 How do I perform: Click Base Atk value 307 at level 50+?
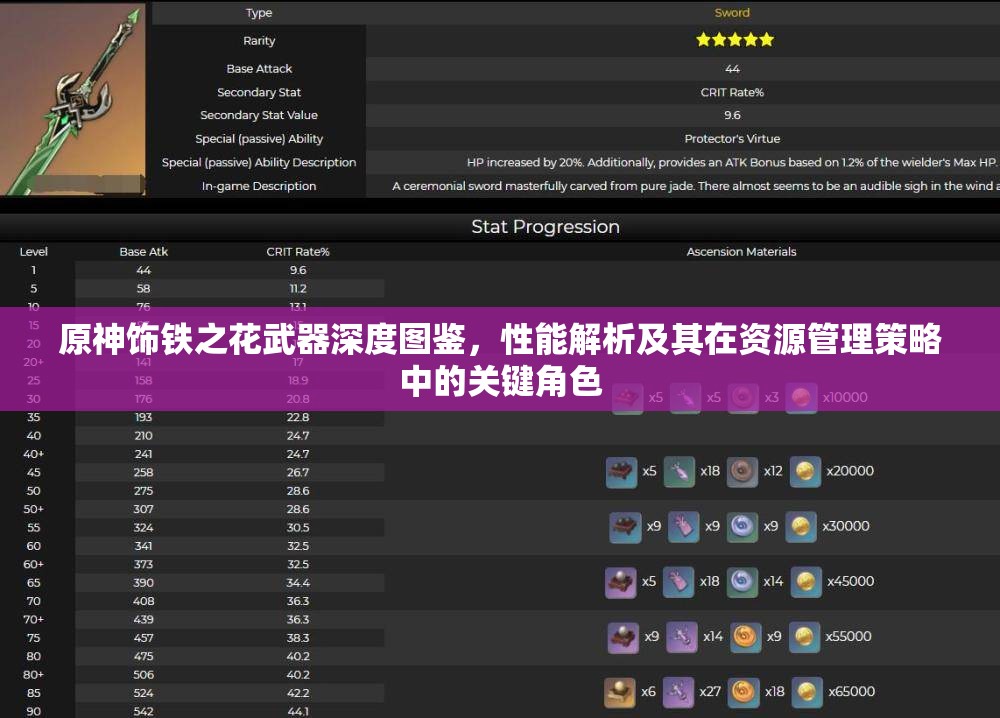click(143, 509)
